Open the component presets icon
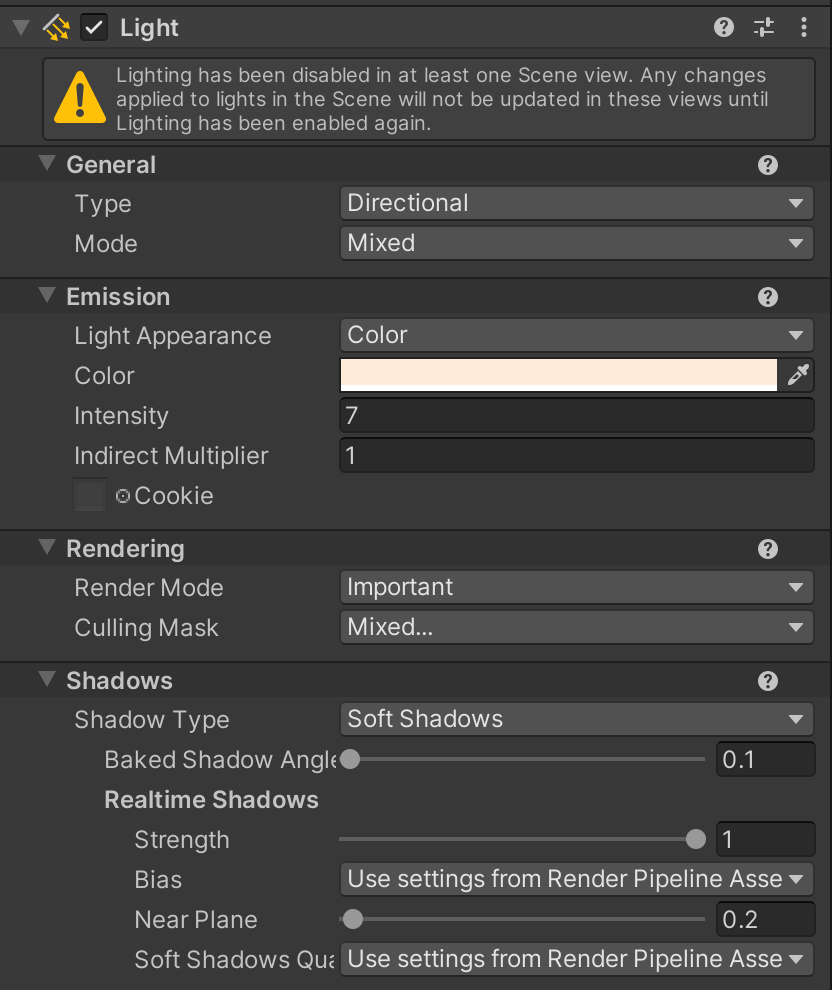832x990 pixels. (763, 27)
